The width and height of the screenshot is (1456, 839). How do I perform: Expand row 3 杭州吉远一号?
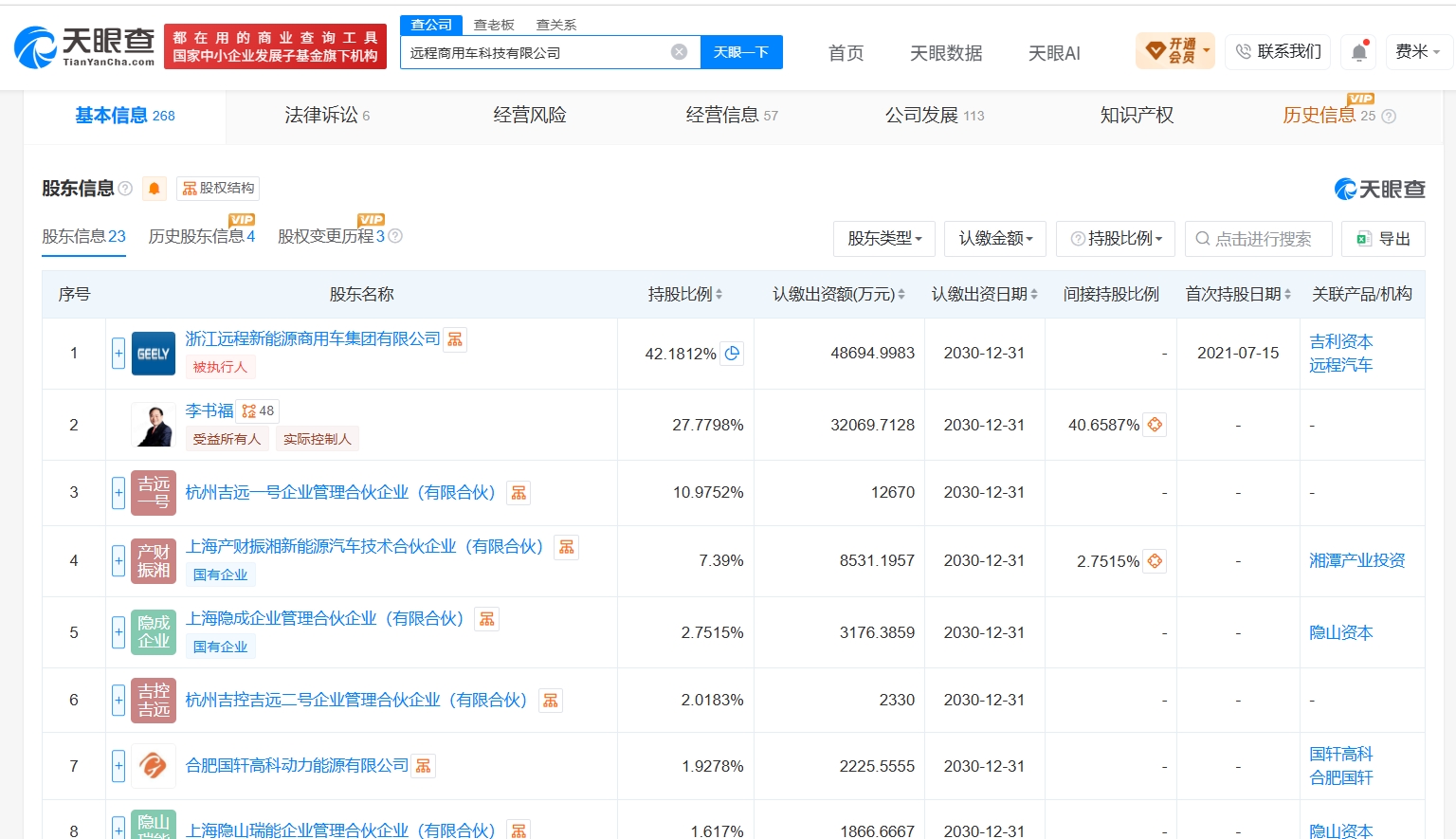118,493
